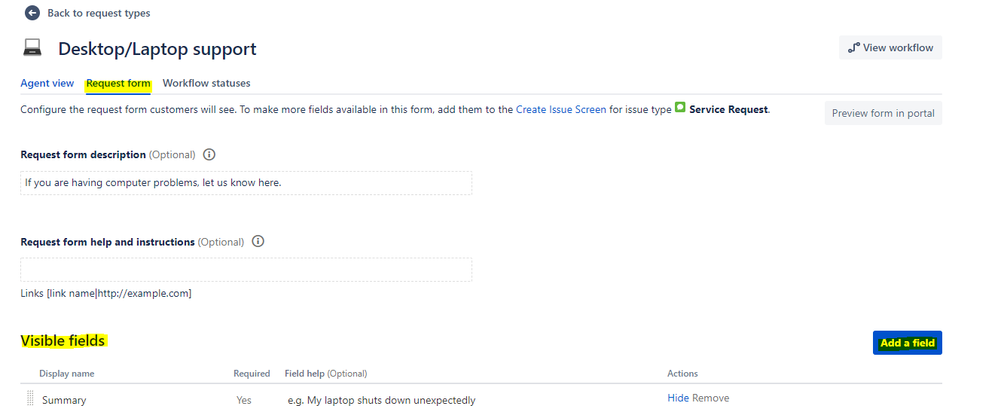Click info icon next to Request form description
The image size is (998, 406).
click(x=209, y=155)
